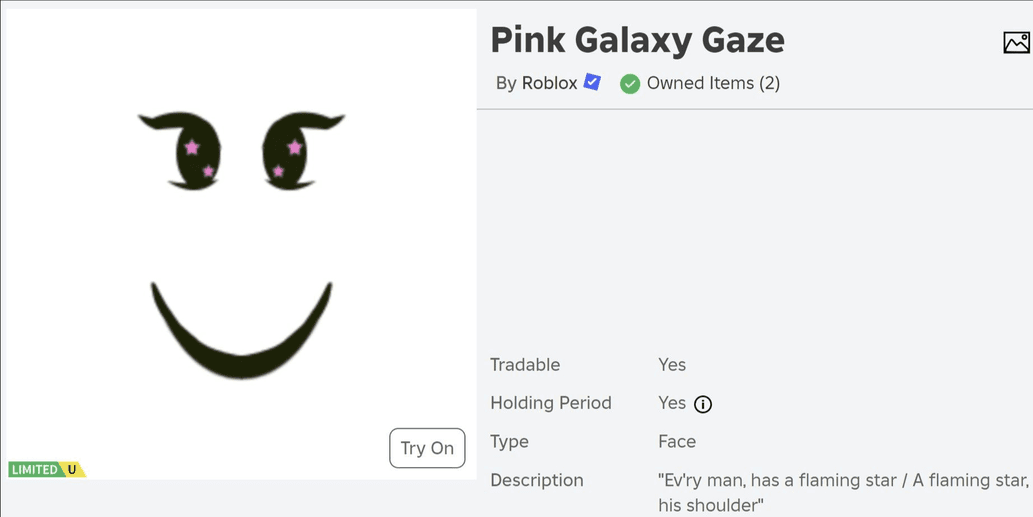Click the blue verified badge beside Roblox
The width and height of the screenshot is (1033, 517).
[592, 83]
